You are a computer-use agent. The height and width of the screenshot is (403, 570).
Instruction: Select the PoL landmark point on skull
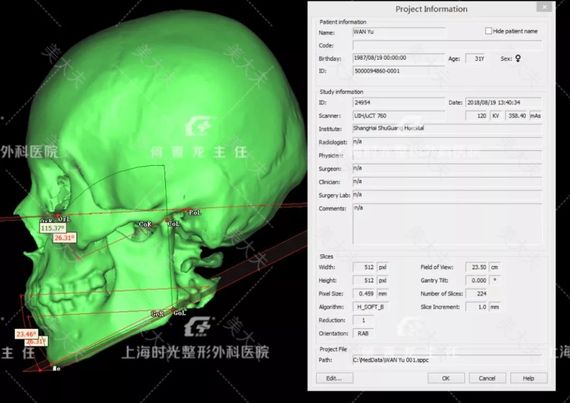point(192,211)
